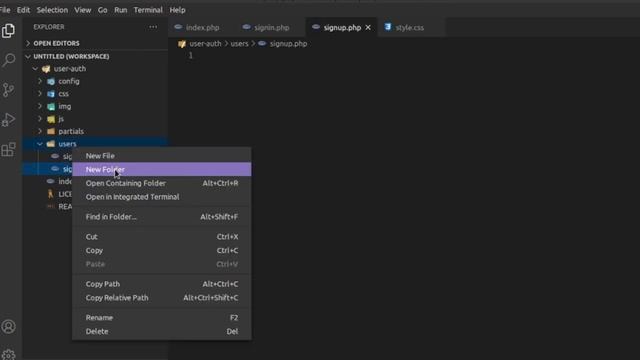Click the partials folder icon
Screen dimensions: 640x360
pyautogui.click(x=51, y=131)
